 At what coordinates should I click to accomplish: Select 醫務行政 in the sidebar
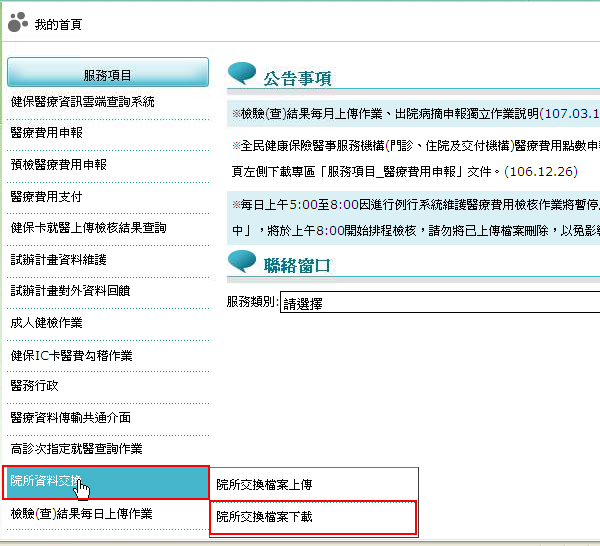[35, 386]
